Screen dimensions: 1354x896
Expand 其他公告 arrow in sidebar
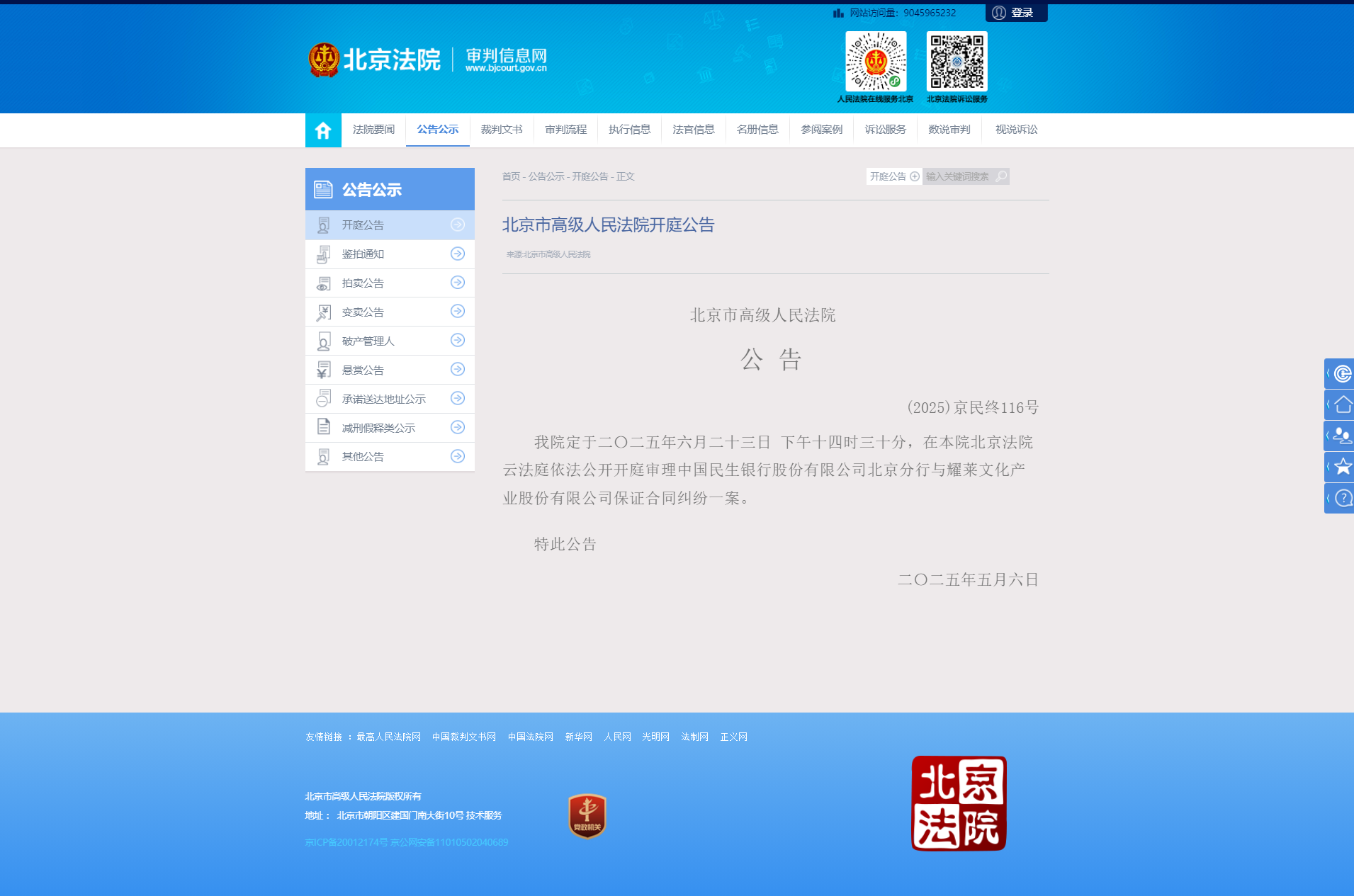pyautogui.click(x=458, y=456)
